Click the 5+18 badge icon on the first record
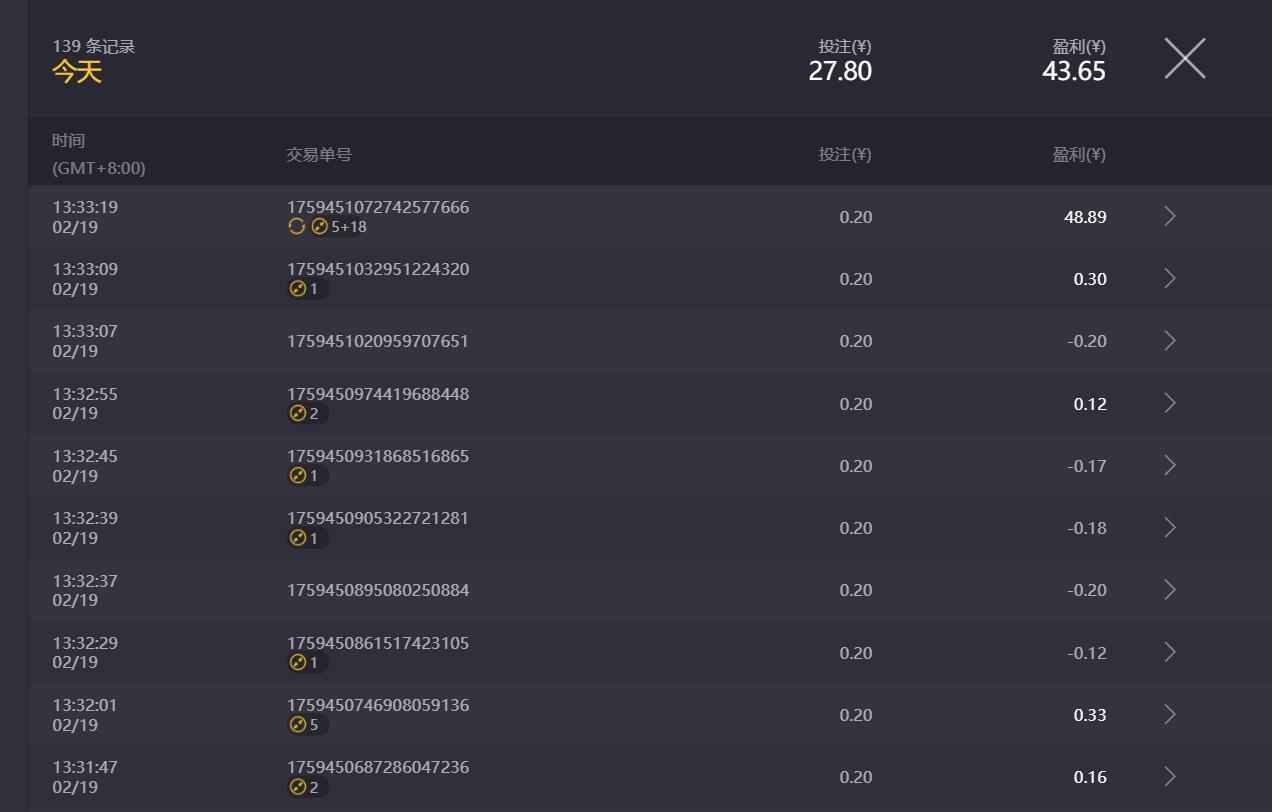This screenshot has height=812, width=1272. point(320,227)
